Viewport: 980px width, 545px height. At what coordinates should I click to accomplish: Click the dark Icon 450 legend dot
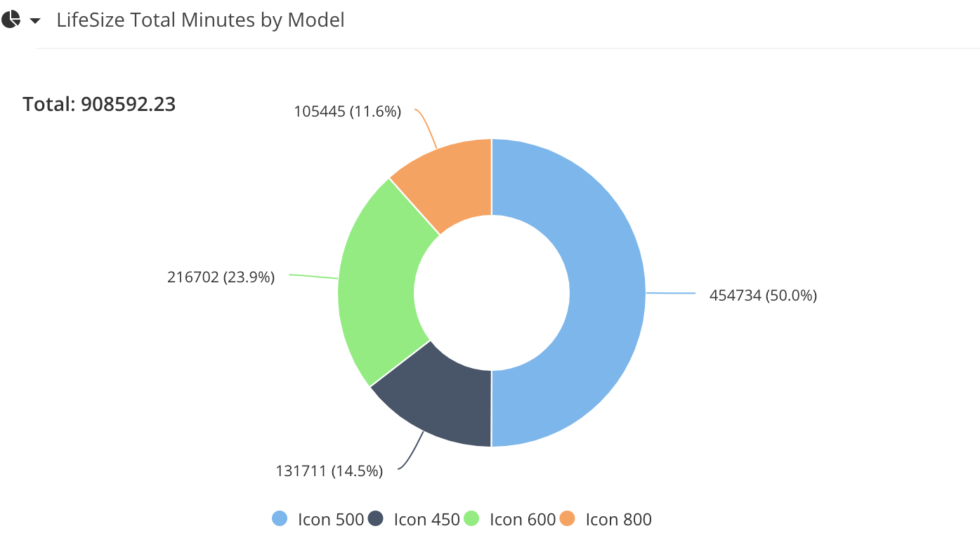pyautogui.click(x=376, y=518)
